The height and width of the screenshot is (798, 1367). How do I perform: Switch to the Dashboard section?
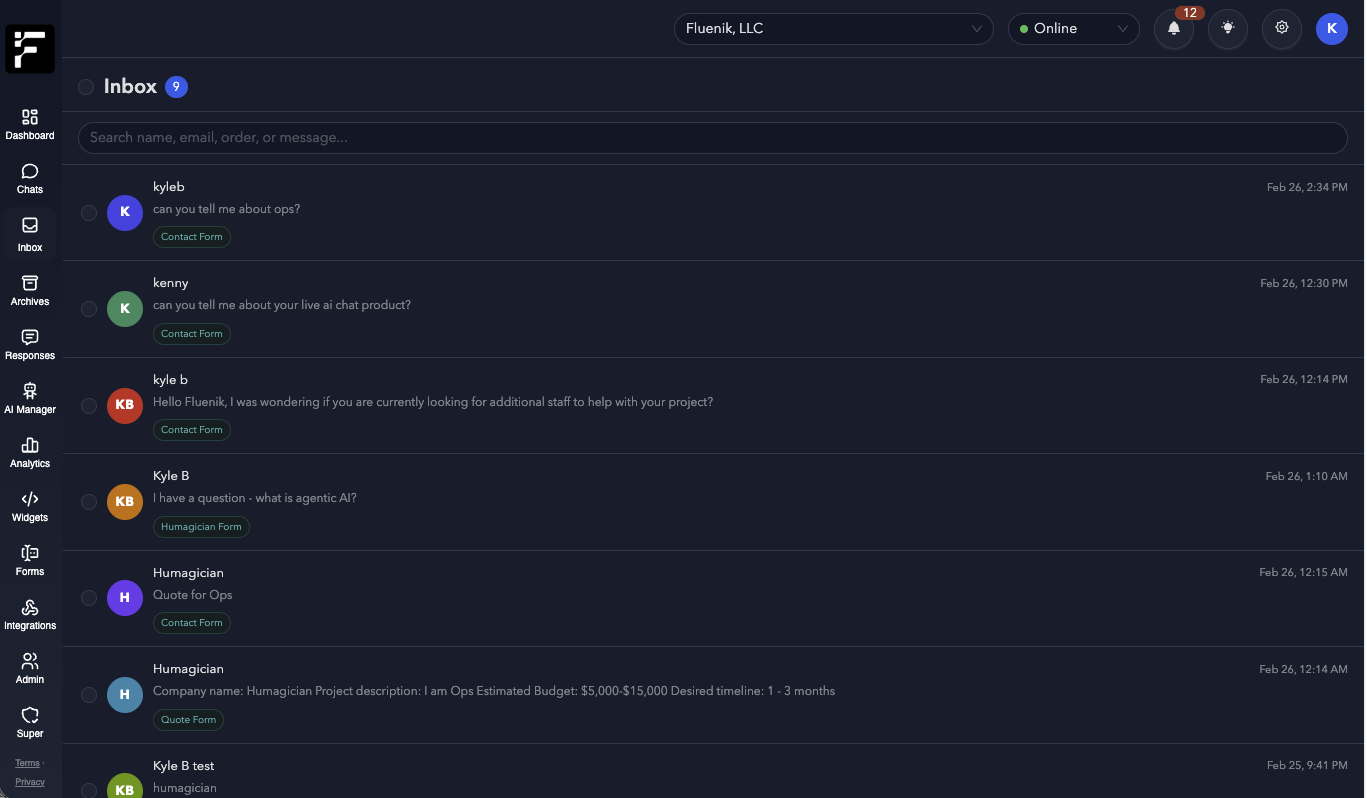coord(29,124)
